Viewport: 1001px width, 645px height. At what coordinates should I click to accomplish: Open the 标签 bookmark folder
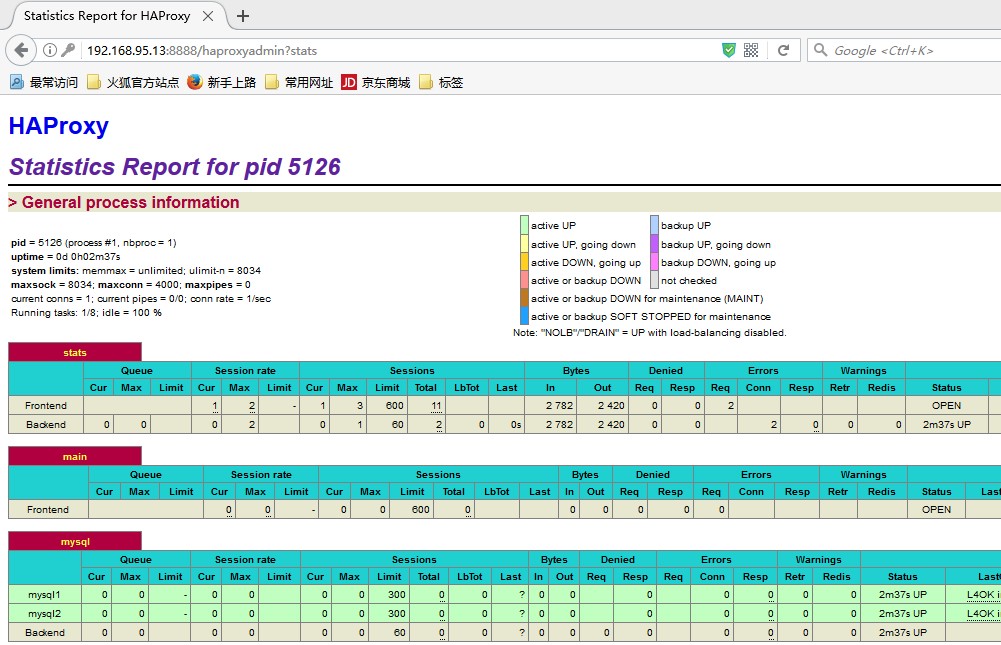tap(441, 82)
